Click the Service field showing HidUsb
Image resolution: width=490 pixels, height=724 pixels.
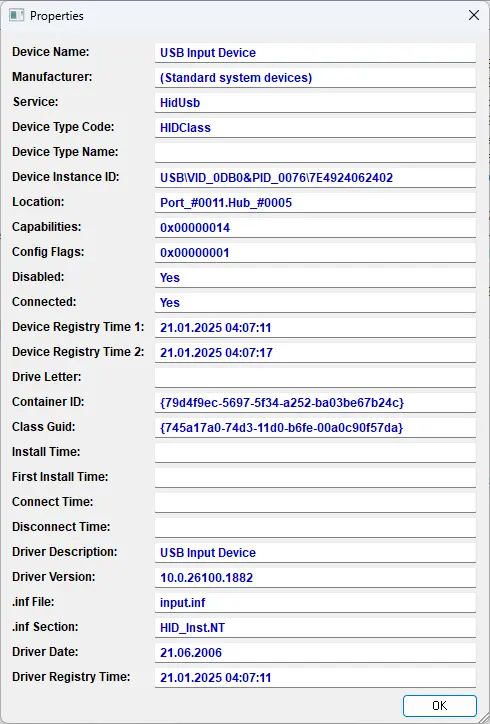click(x=315, y=103)
